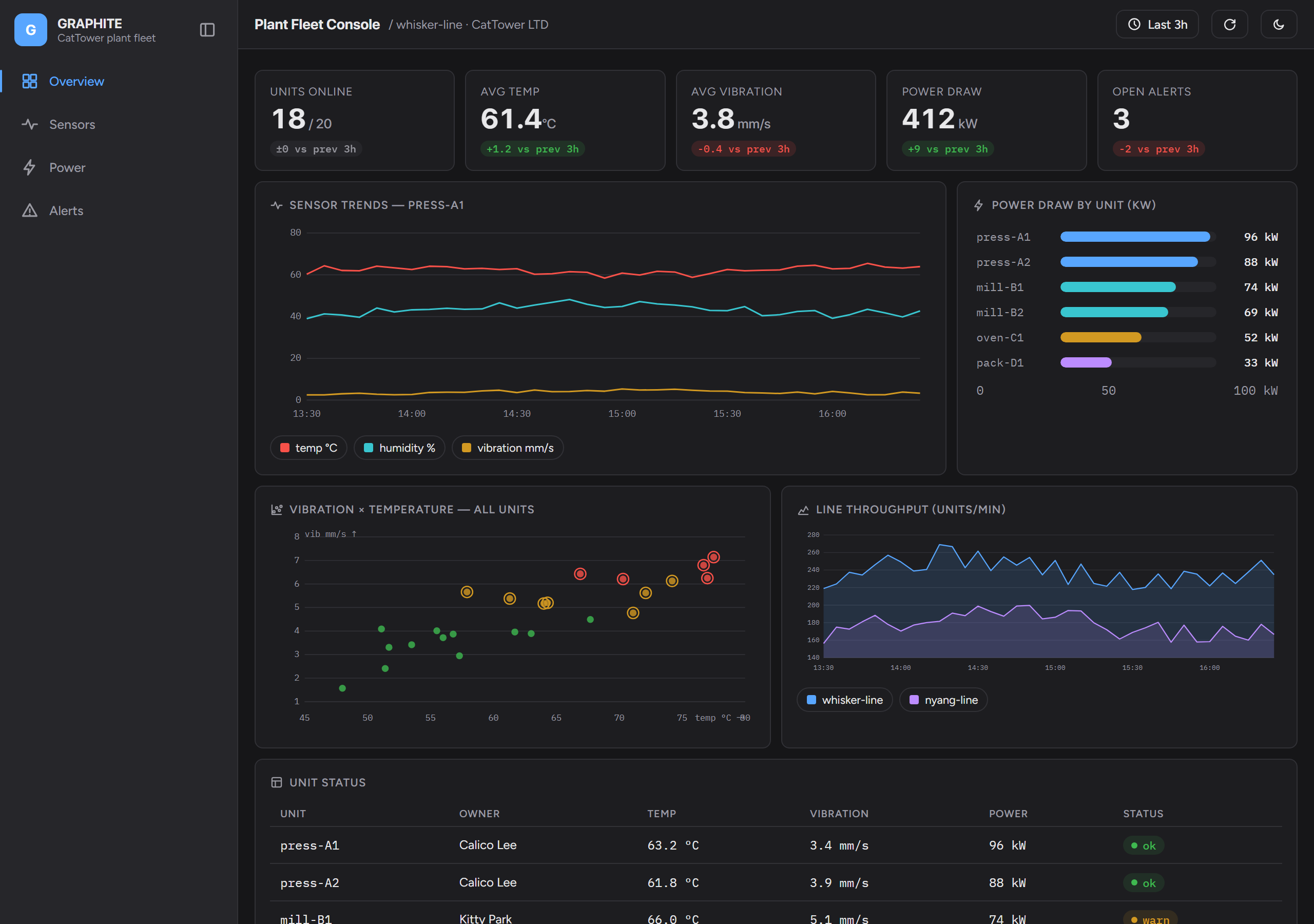Open the Power page
This screenshot has height=924, width=1314.
click(119, 167)
